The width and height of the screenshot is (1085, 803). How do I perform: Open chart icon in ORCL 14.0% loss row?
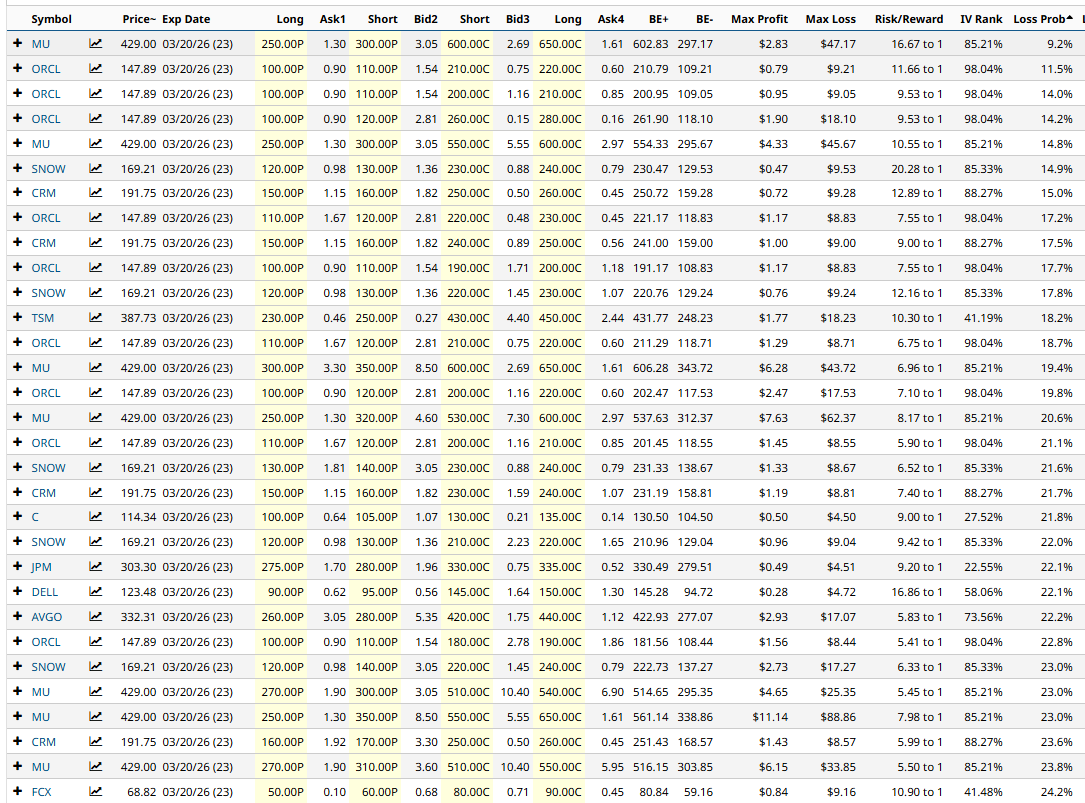coord(95,93)
